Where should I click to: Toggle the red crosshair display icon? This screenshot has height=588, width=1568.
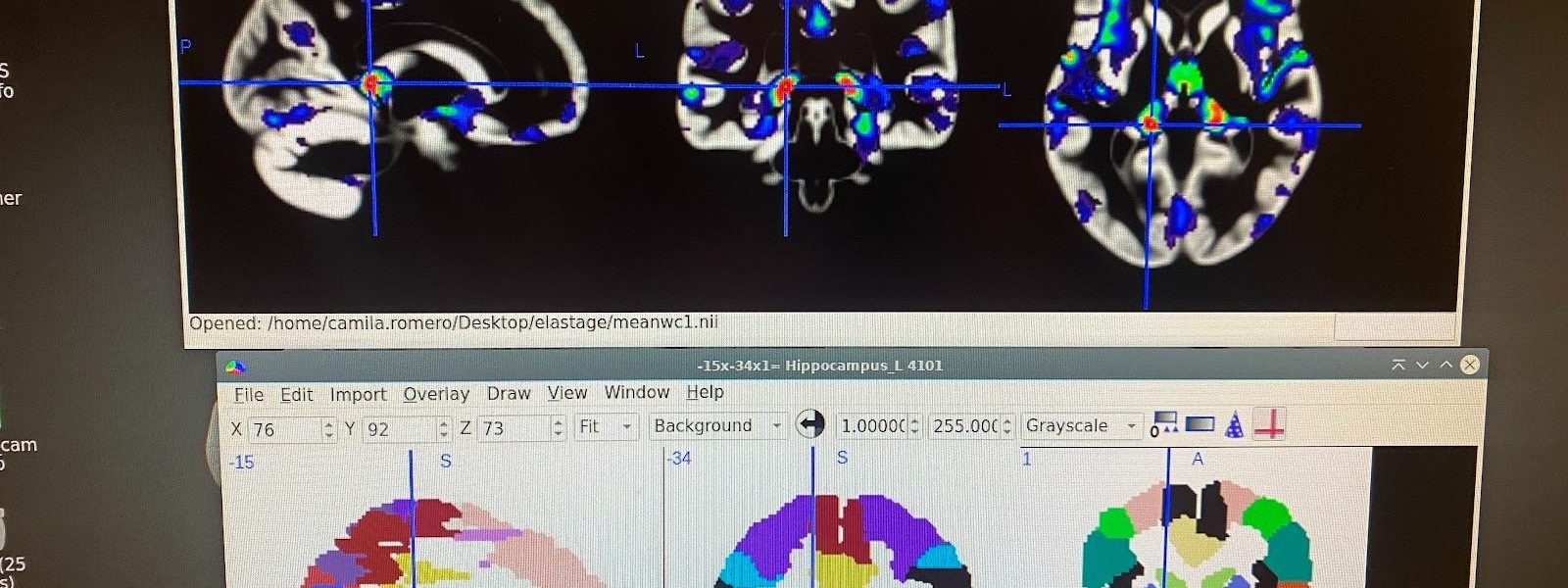(x=1269, y=425)
